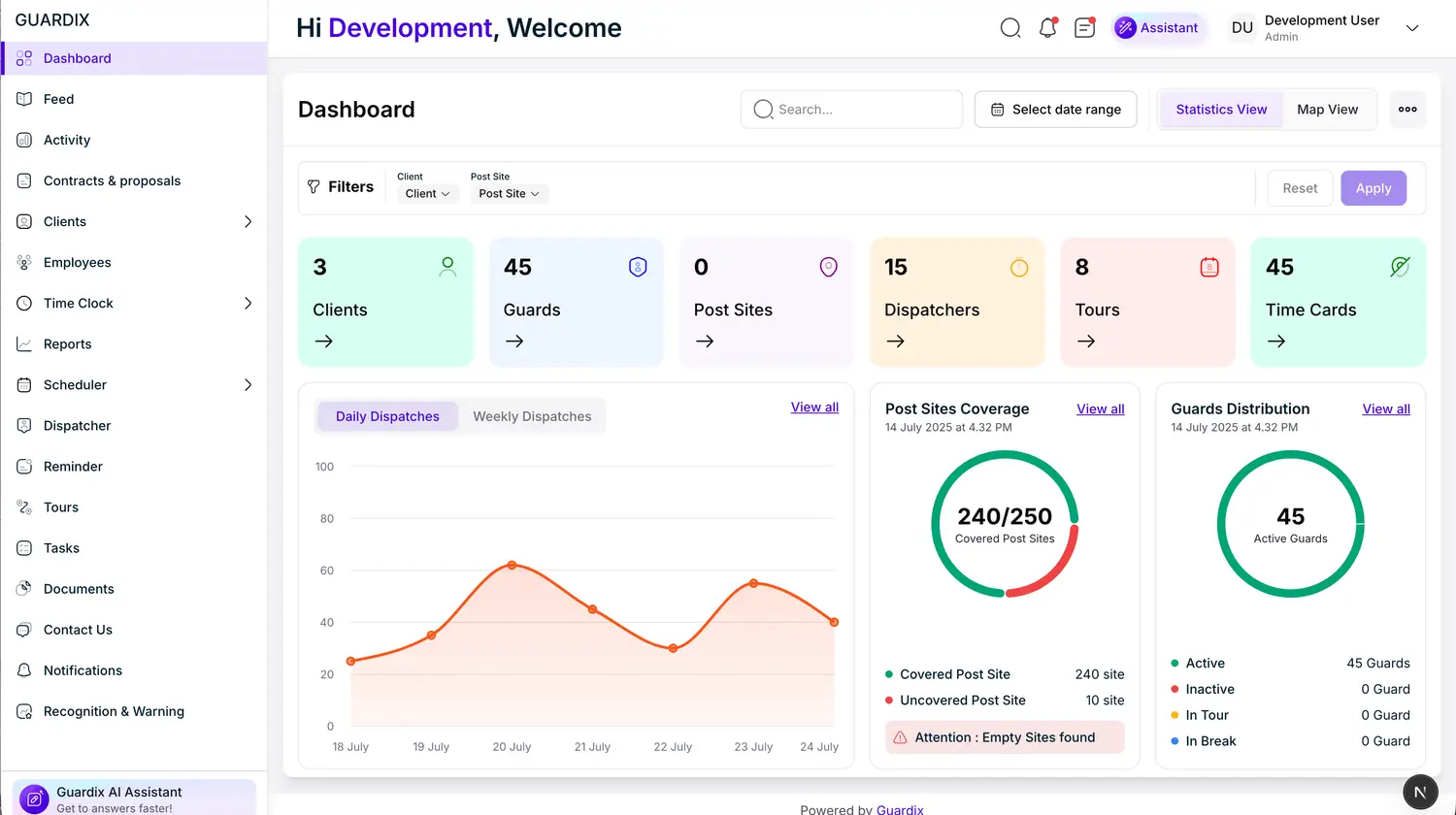
Task: Open the Client filter dropdown
Action: (x=427, y=194)
